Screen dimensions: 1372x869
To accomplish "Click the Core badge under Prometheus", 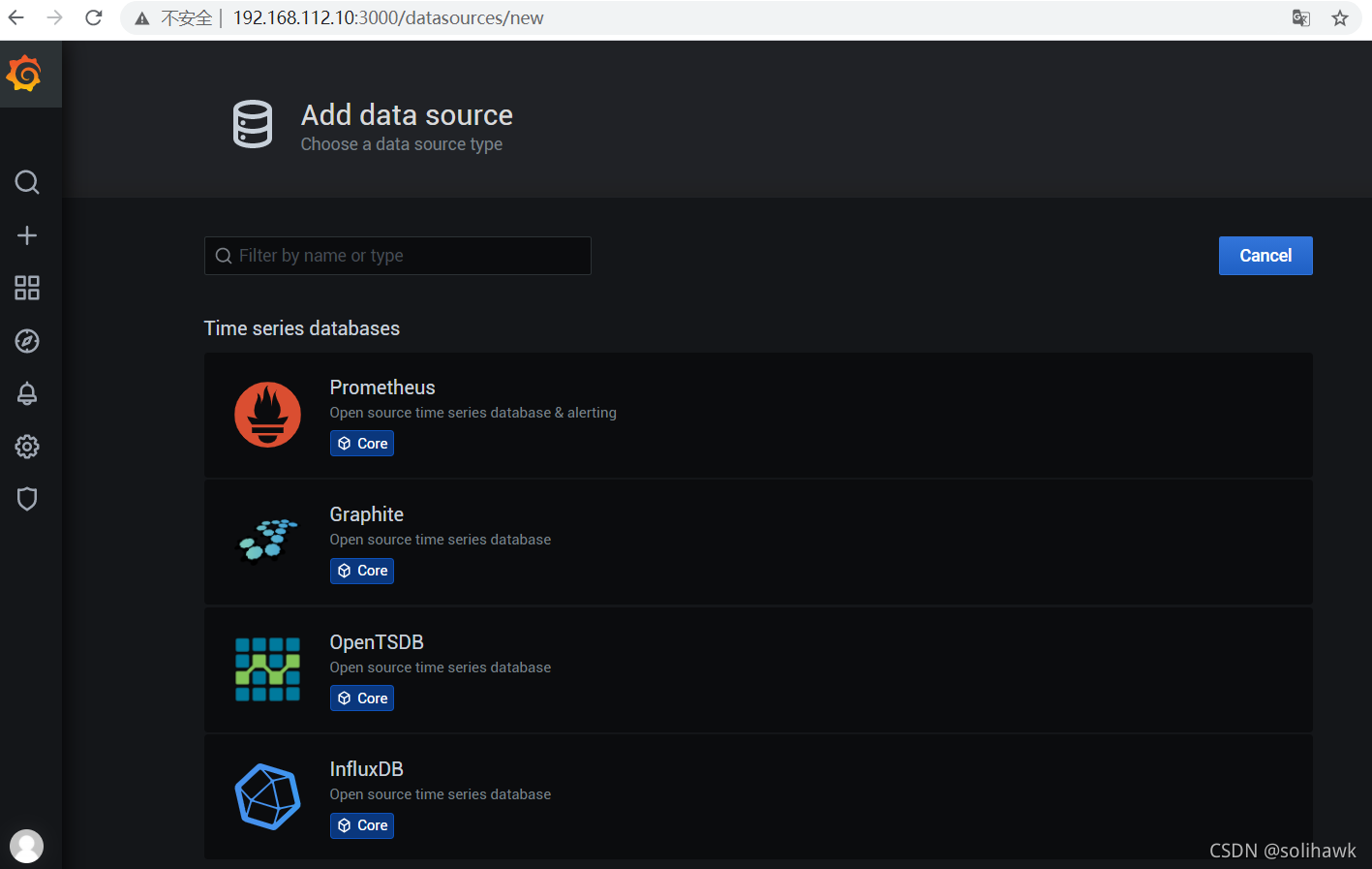I will click(x=362, y=444).
